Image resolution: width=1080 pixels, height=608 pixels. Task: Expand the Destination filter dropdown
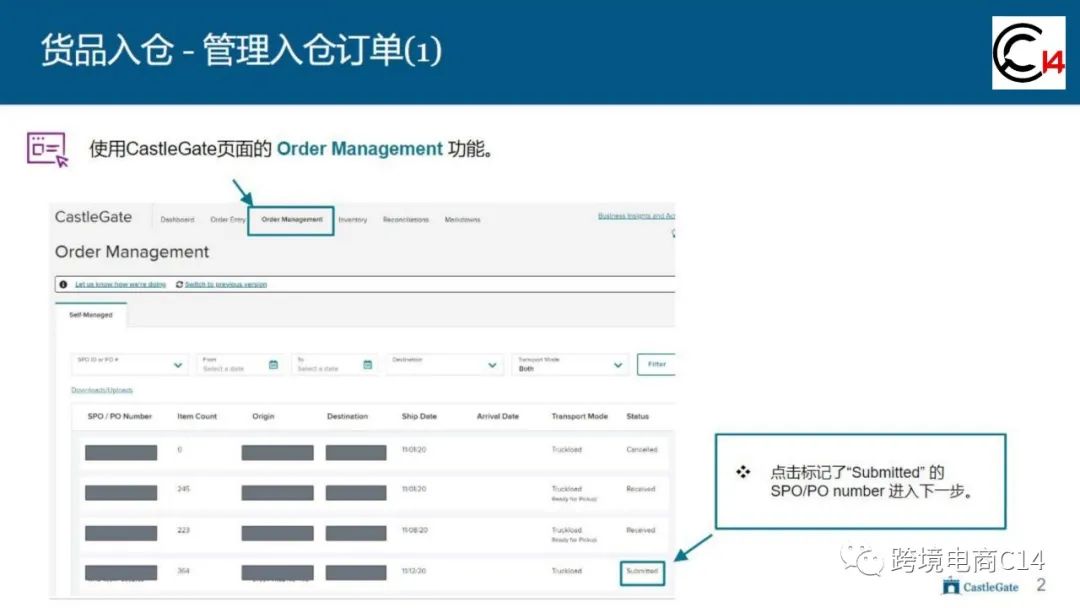(444, 364)
